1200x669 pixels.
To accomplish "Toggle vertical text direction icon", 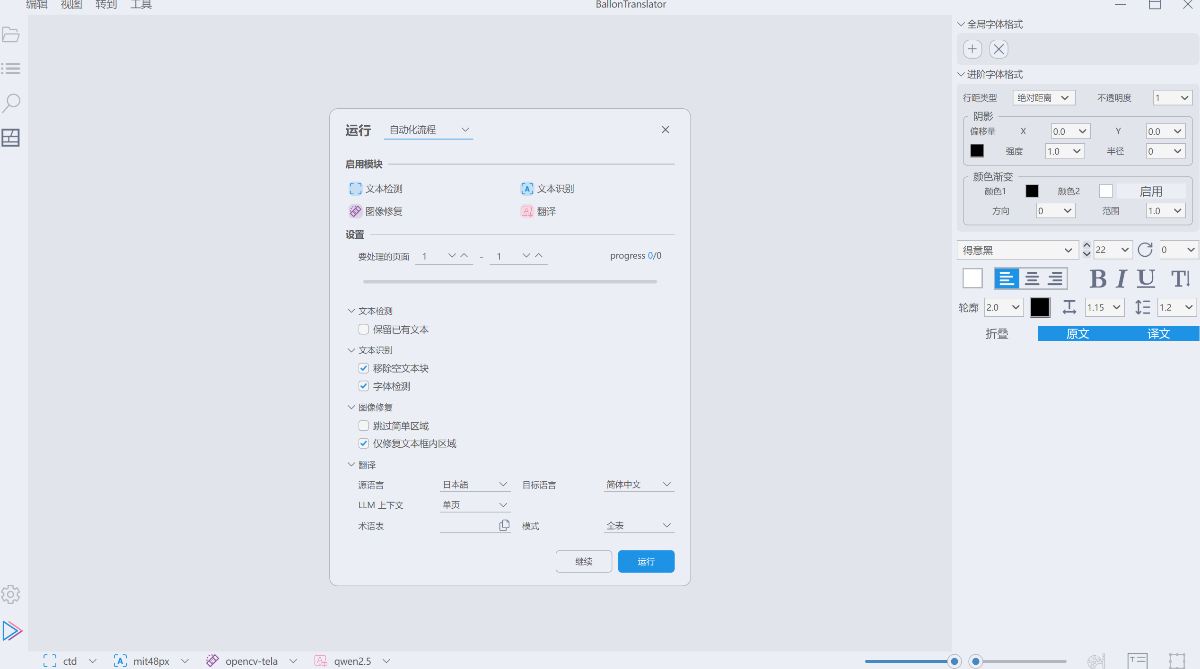I will point(1180,279).
